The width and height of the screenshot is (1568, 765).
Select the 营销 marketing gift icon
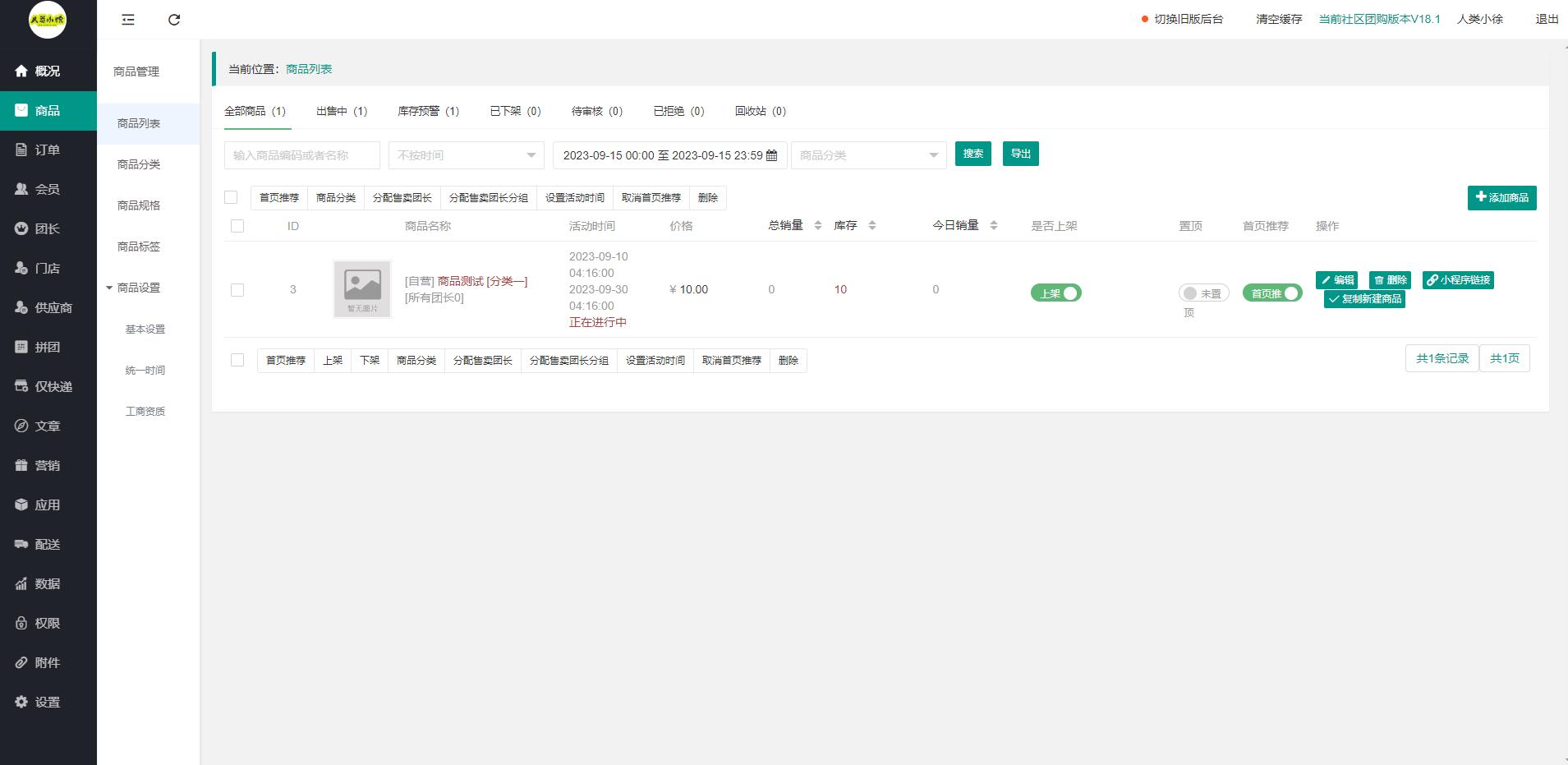click(x=21, y=466)
